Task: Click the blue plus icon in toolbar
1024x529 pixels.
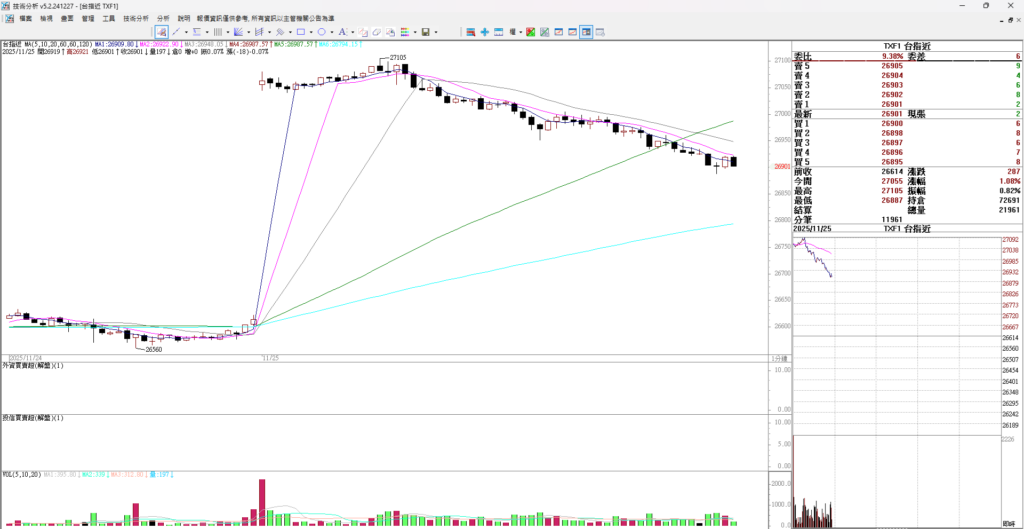Action: 484,32
